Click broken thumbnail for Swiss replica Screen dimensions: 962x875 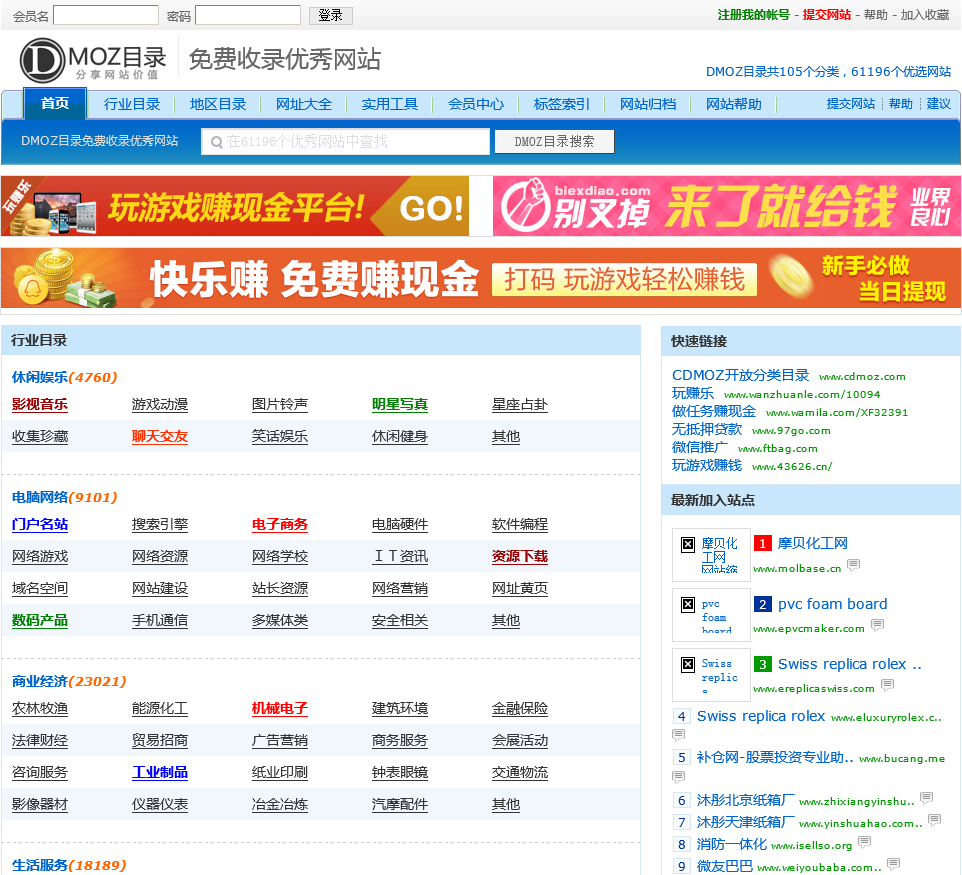point(711,675)
